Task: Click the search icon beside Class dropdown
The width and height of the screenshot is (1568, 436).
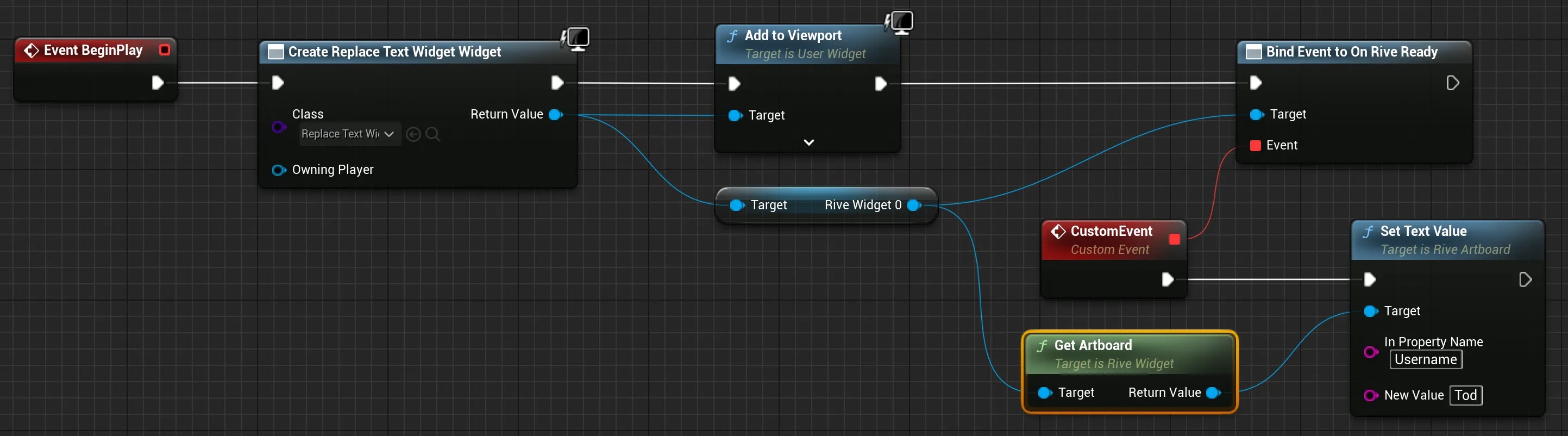Action: [433, 134]
